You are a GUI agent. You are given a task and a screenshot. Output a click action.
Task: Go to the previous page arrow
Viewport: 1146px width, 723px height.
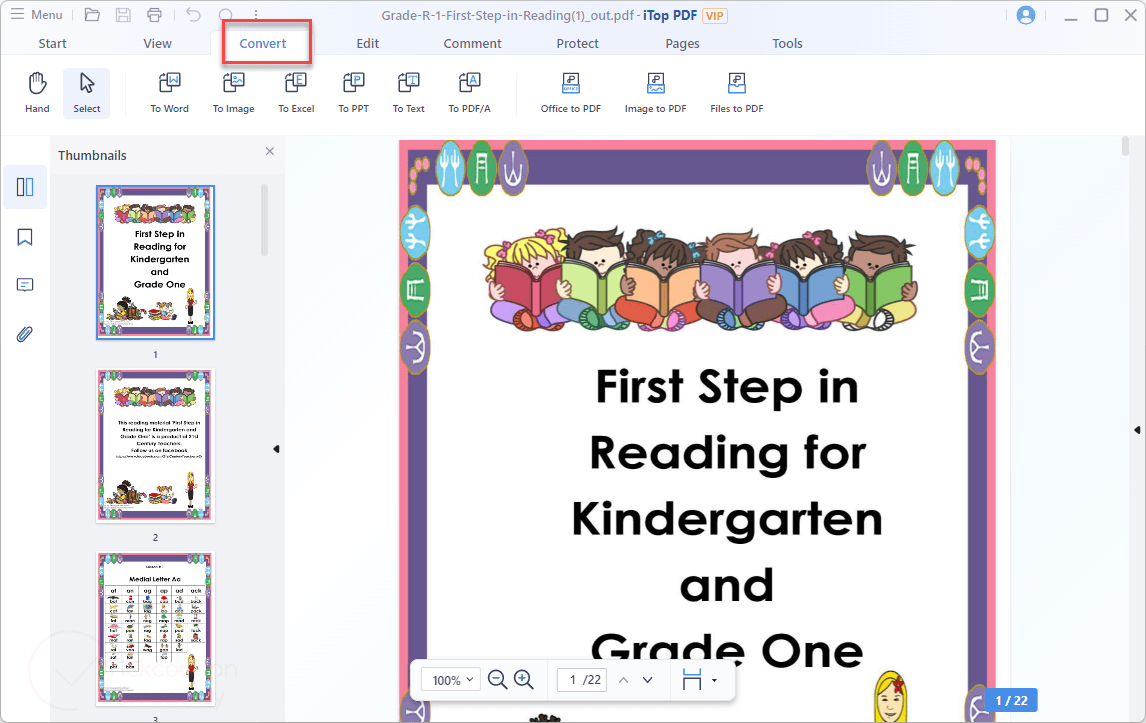[623, 680]
